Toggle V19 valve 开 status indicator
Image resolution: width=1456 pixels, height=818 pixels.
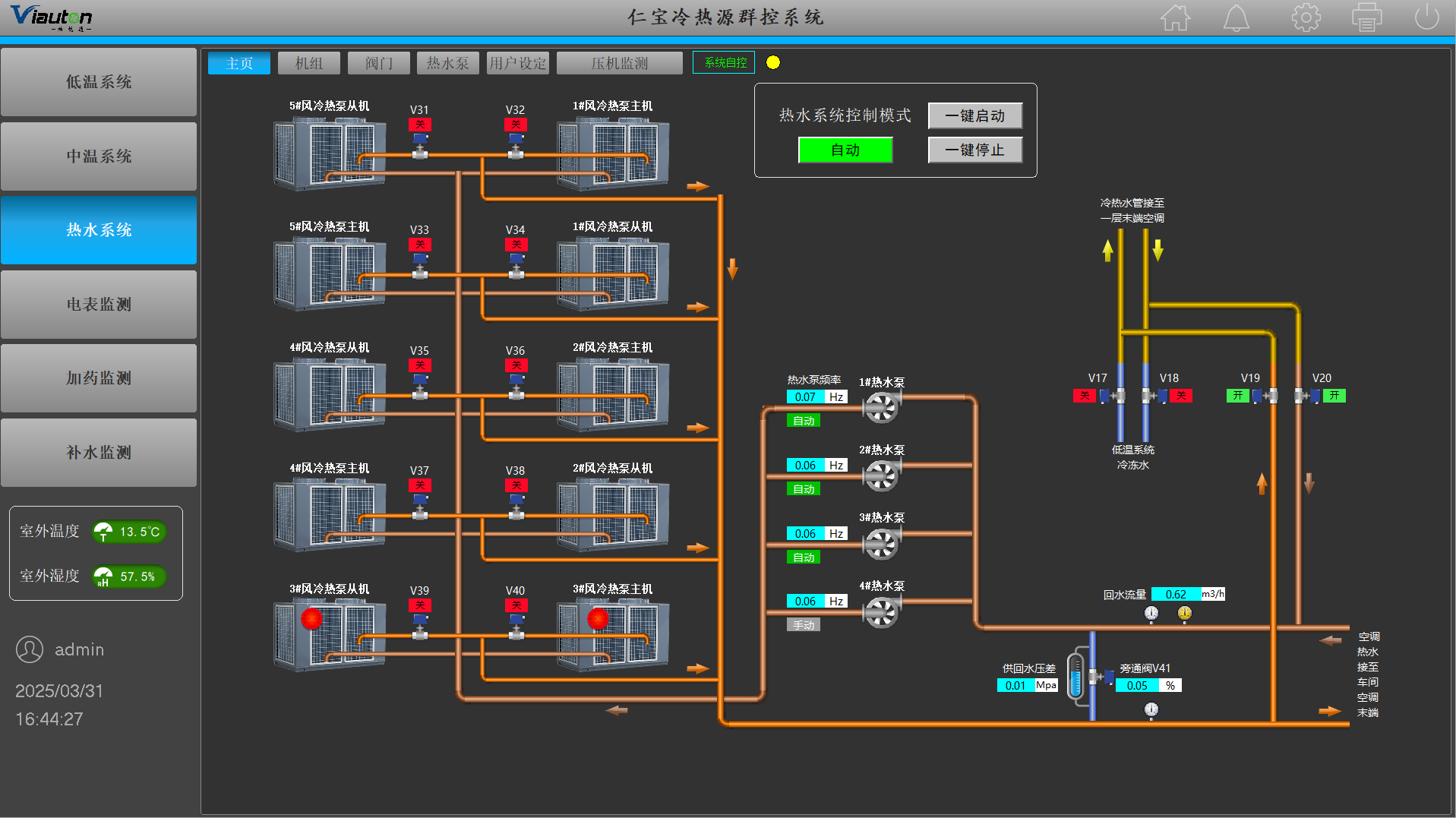tap(1237, 396)
